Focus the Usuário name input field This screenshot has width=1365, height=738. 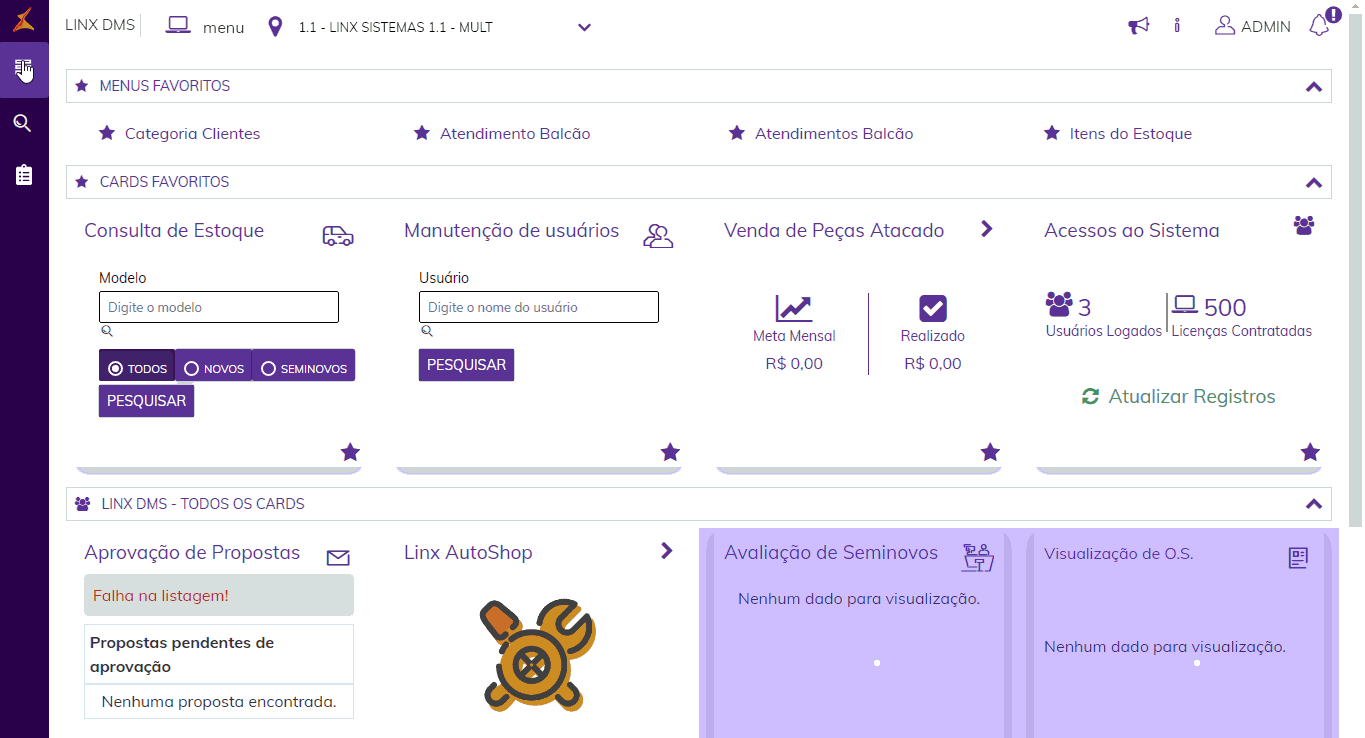pyautogui.click(x=539, y=307)
